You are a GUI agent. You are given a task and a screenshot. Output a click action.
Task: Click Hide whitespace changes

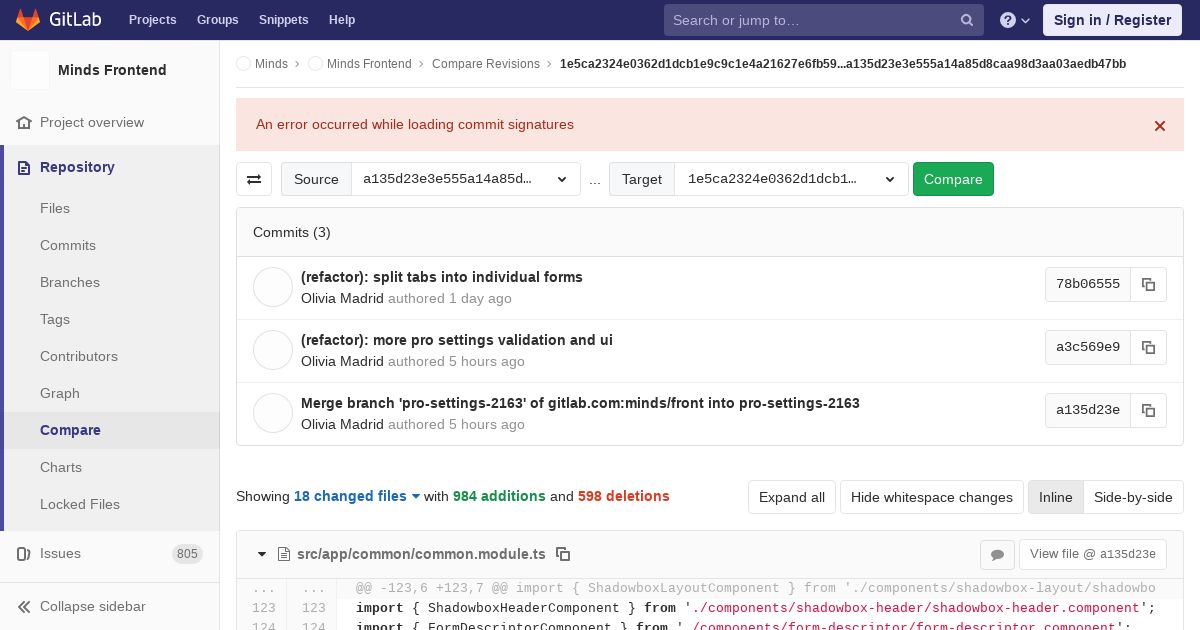tap(932, 497)
